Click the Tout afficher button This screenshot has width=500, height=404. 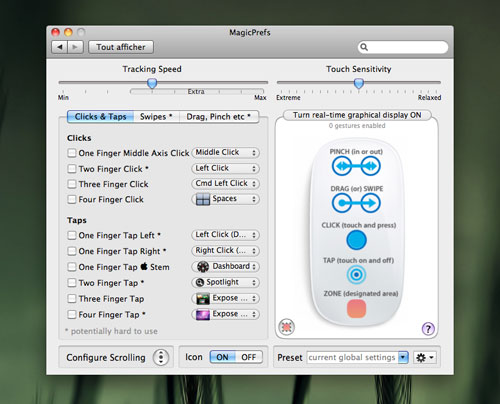[x=121, y=47]
